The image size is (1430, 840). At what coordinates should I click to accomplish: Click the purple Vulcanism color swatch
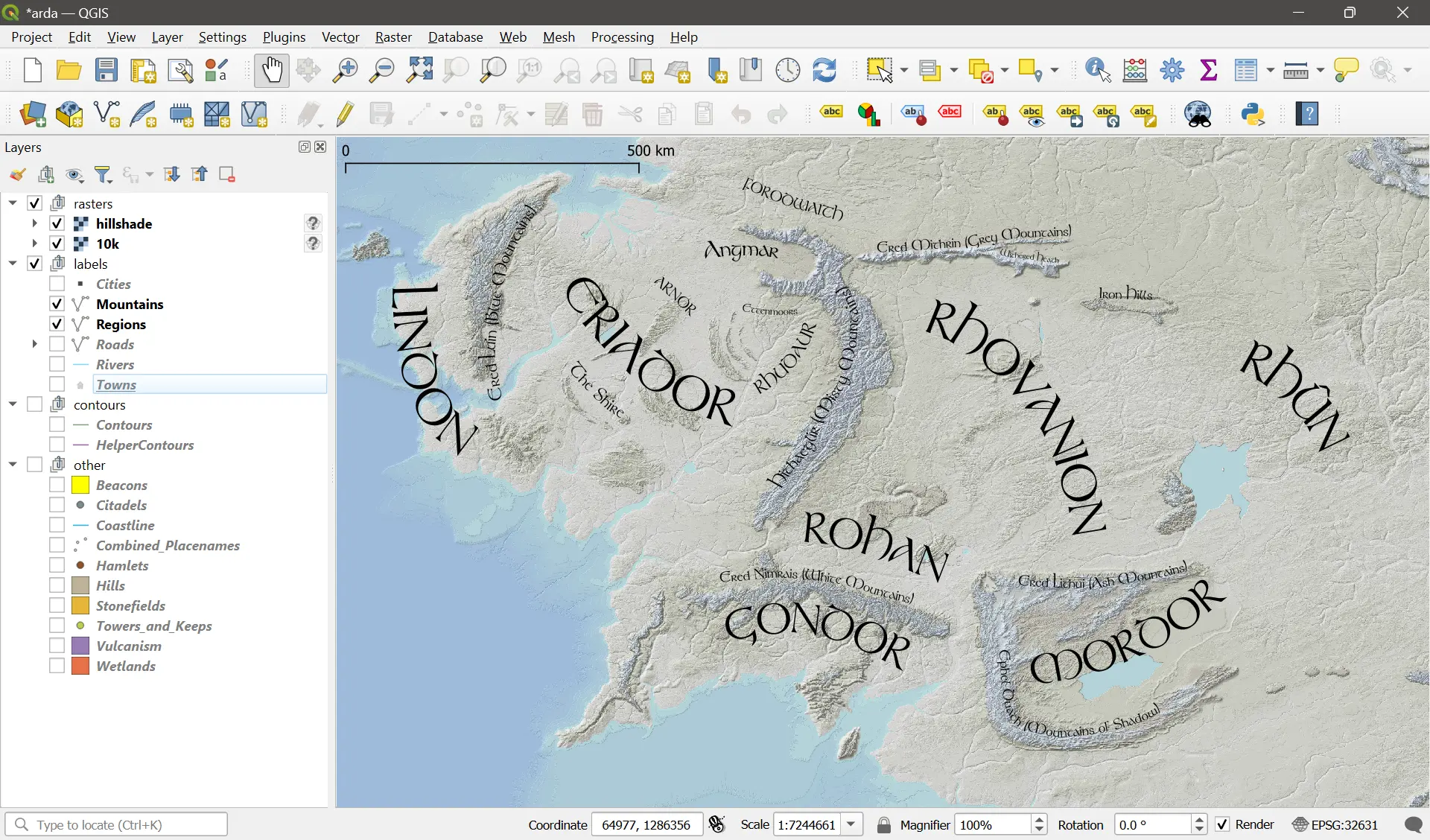tap(80, 646)
